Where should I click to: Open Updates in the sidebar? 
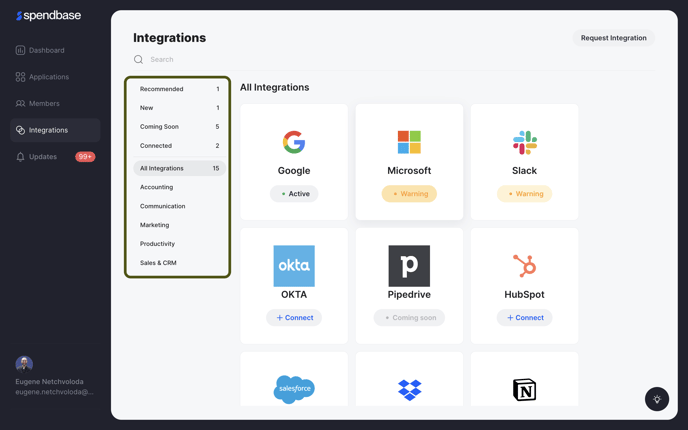tap(55, 157)
